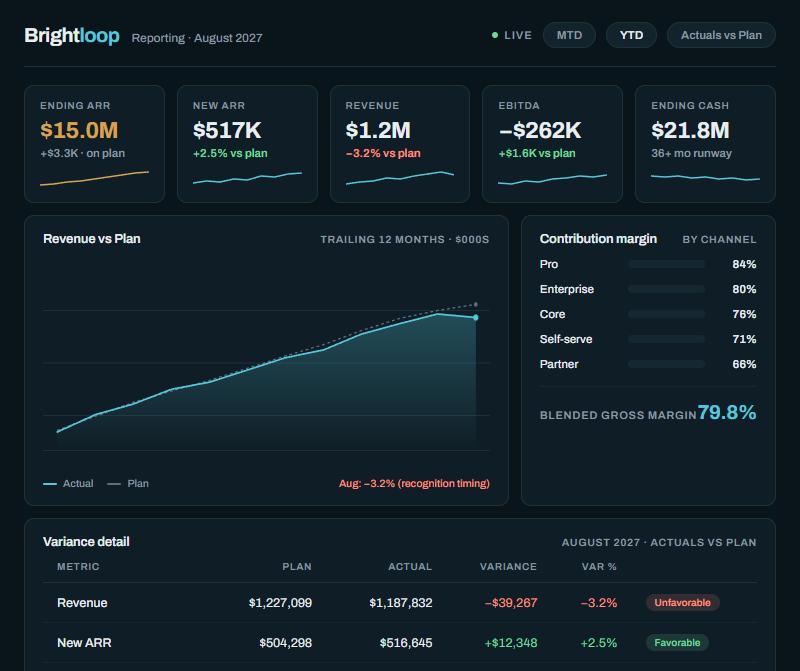This screenshot has height=671, width=800.
Task: Click the Enterprise 80% value
Action: coord(744,289)
